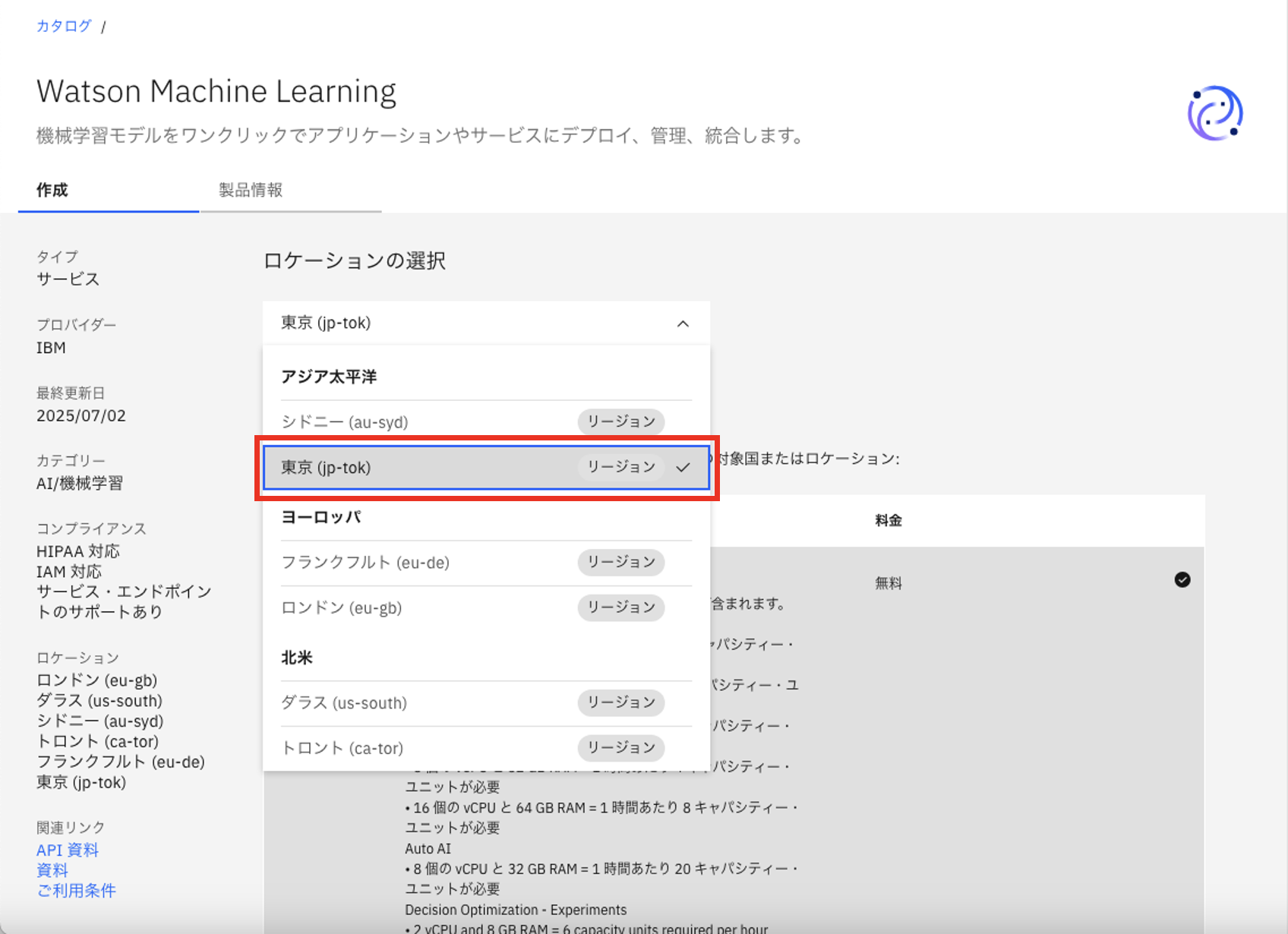Open the 作成 tab
Screen dimensions: 1288x934
[52, 190]
